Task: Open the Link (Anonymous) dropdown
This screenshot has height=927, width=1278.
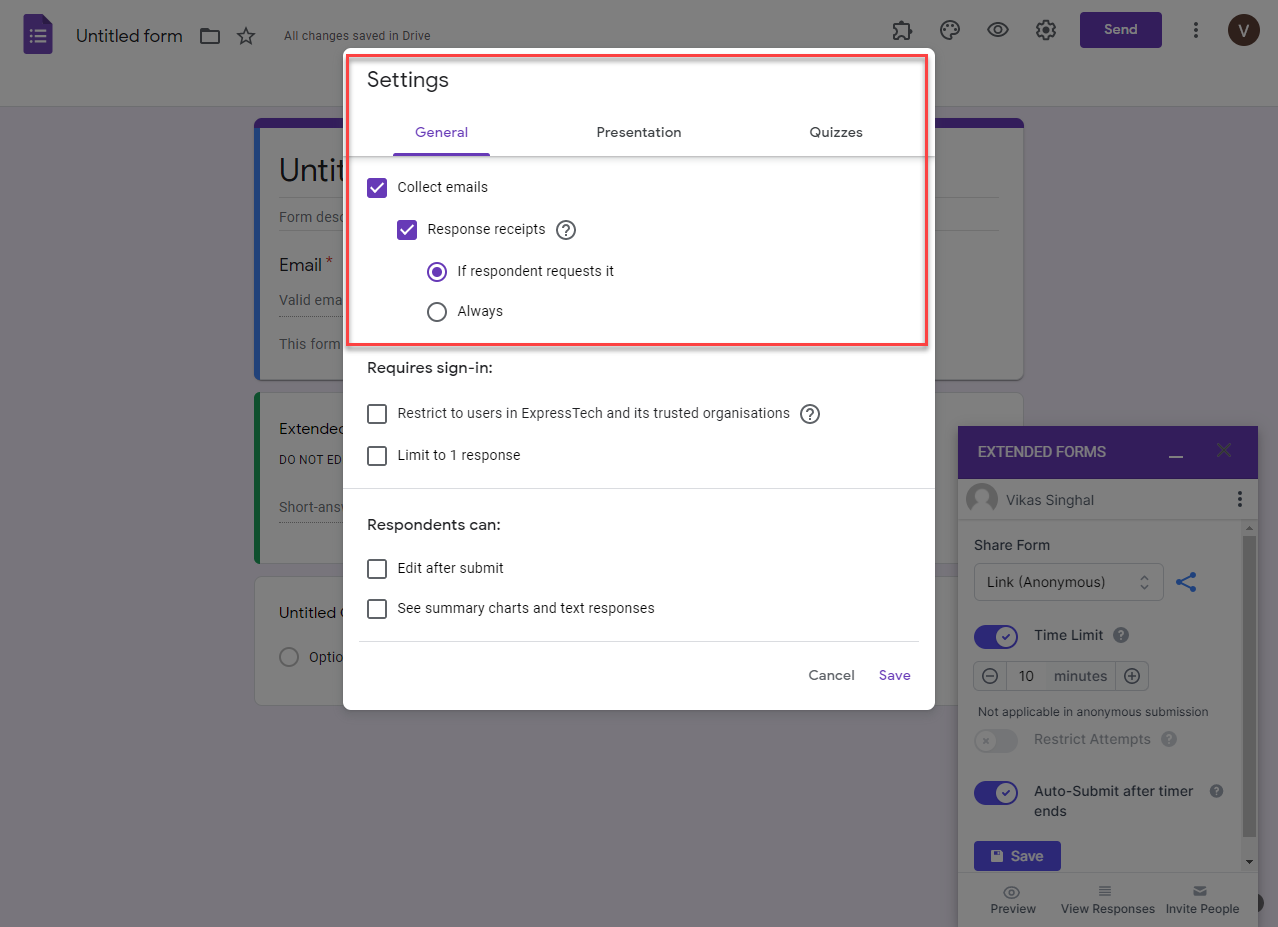Action: (x=1068, y=581)
